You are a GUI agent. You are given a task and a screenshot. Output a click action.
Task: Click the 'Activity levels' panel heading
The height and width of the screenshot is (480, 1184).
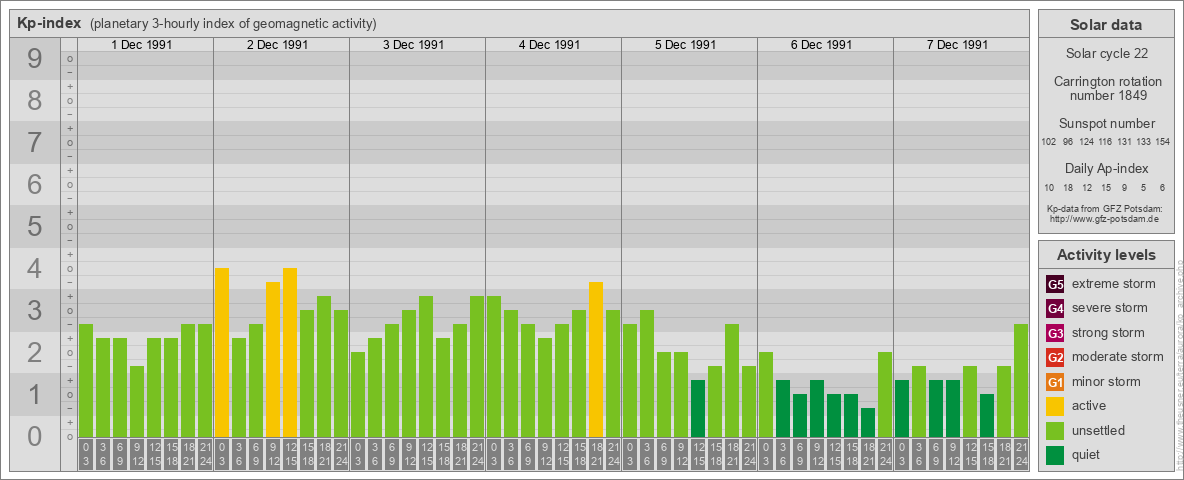pos(1105,255)
